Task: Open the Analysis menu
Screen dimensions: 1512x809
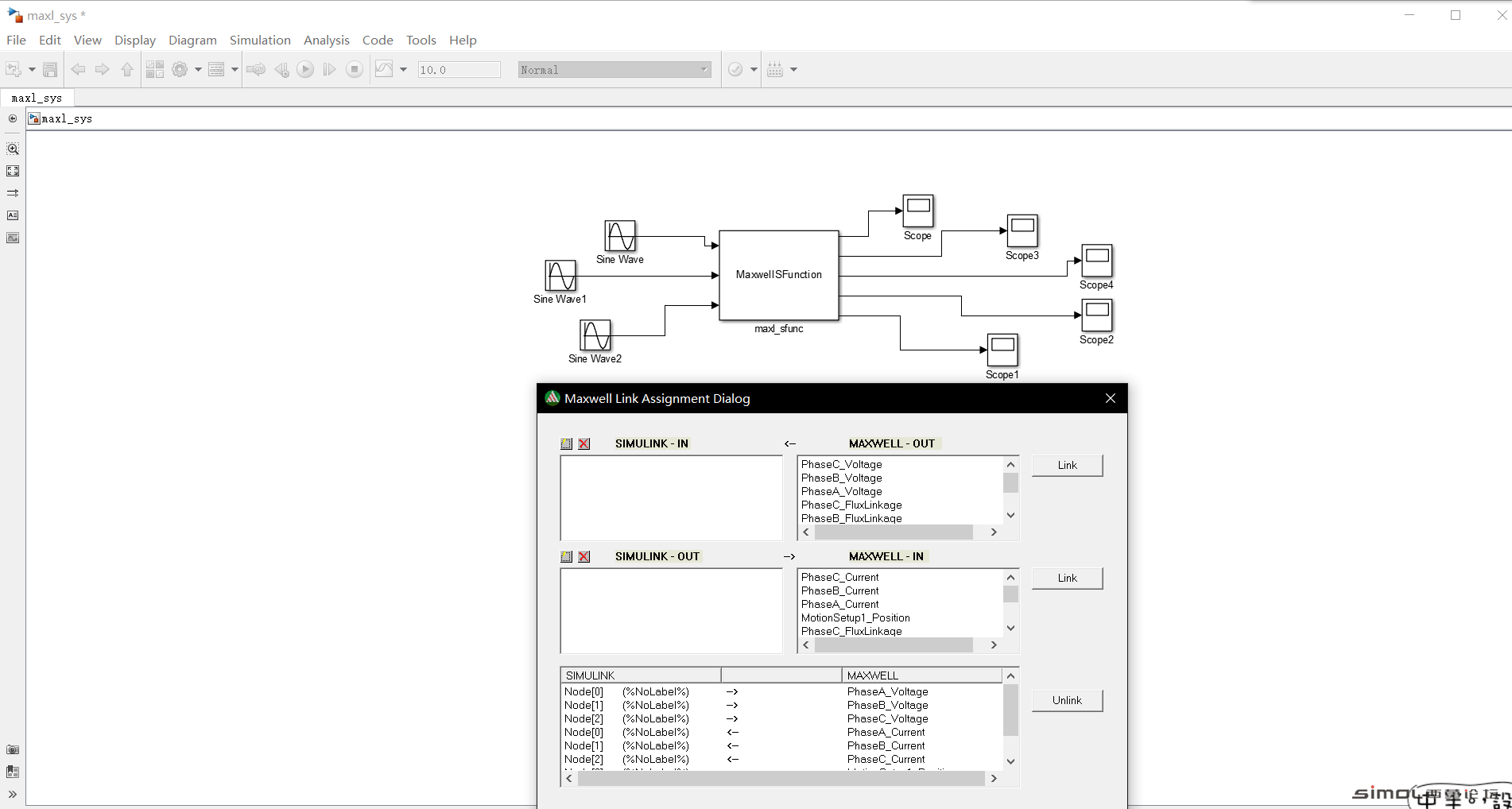Action: (326, 40)
